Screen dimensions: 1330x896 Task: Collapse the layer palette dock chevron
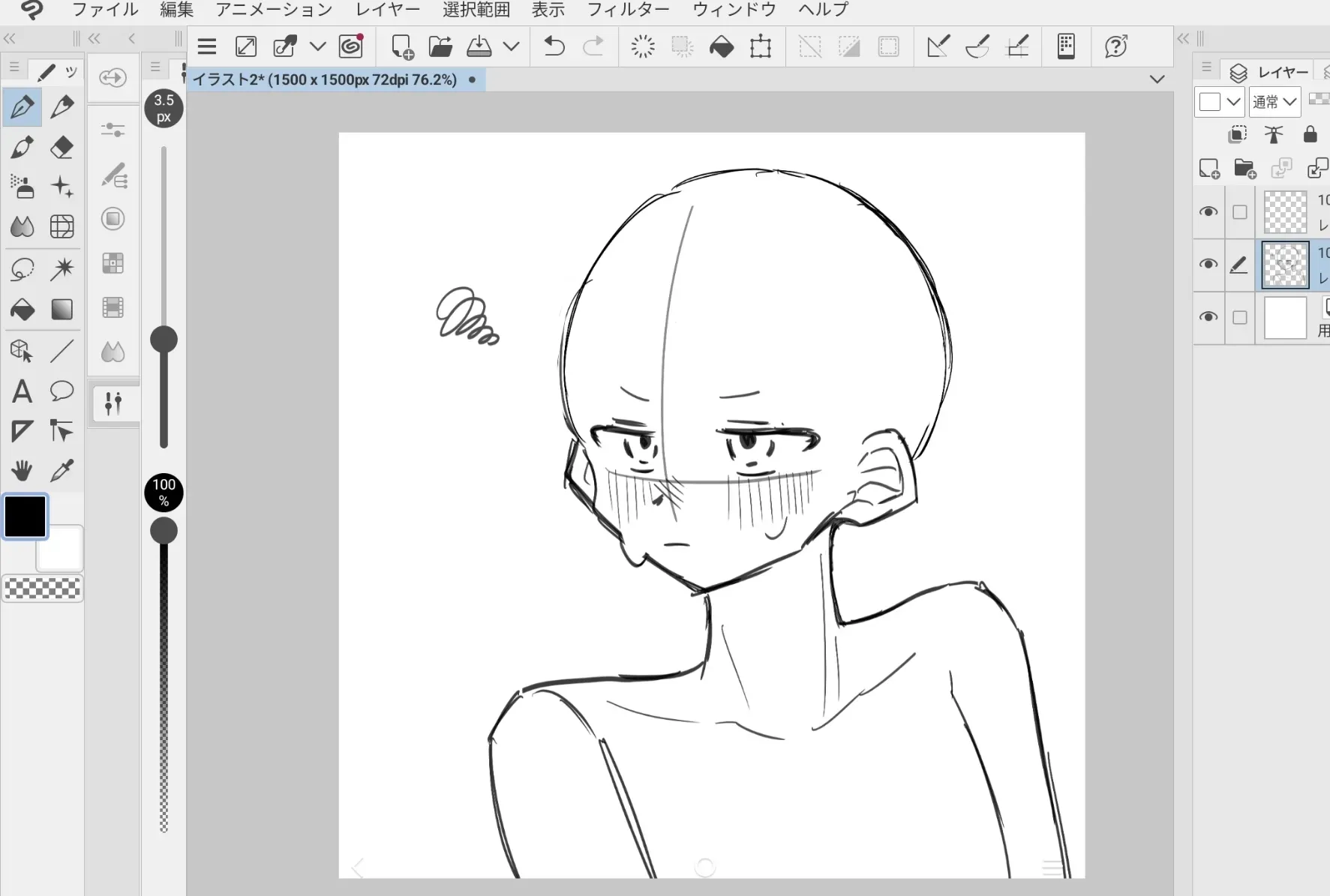1183,38
